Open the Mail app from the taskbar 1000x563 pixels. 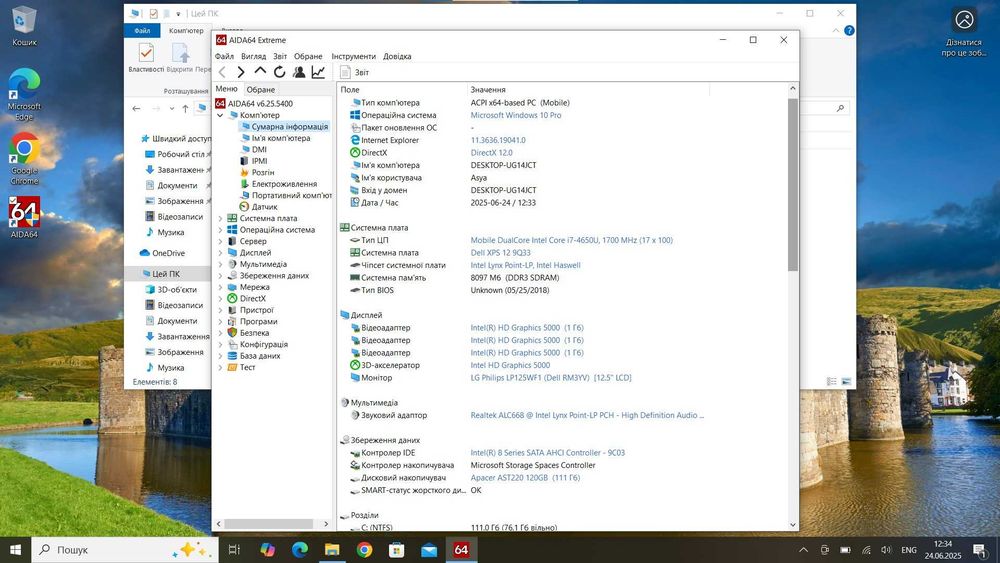429,550
